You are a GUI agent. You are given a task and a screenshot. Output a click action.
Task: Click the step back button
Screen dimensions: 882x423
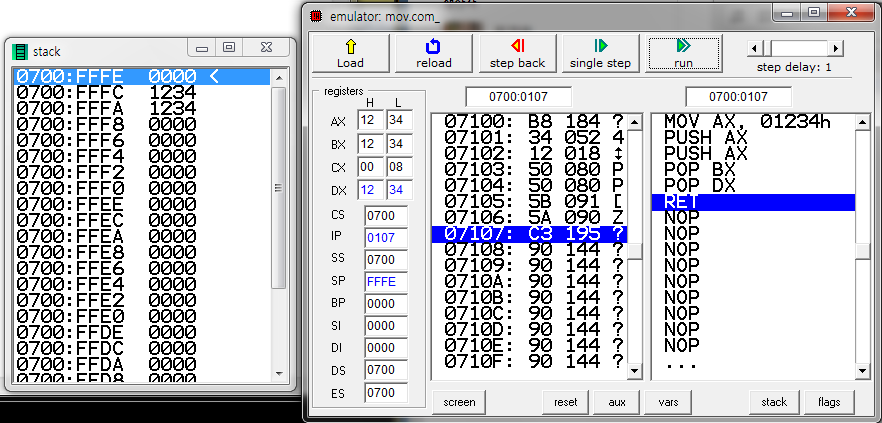(x=517, y=53)
